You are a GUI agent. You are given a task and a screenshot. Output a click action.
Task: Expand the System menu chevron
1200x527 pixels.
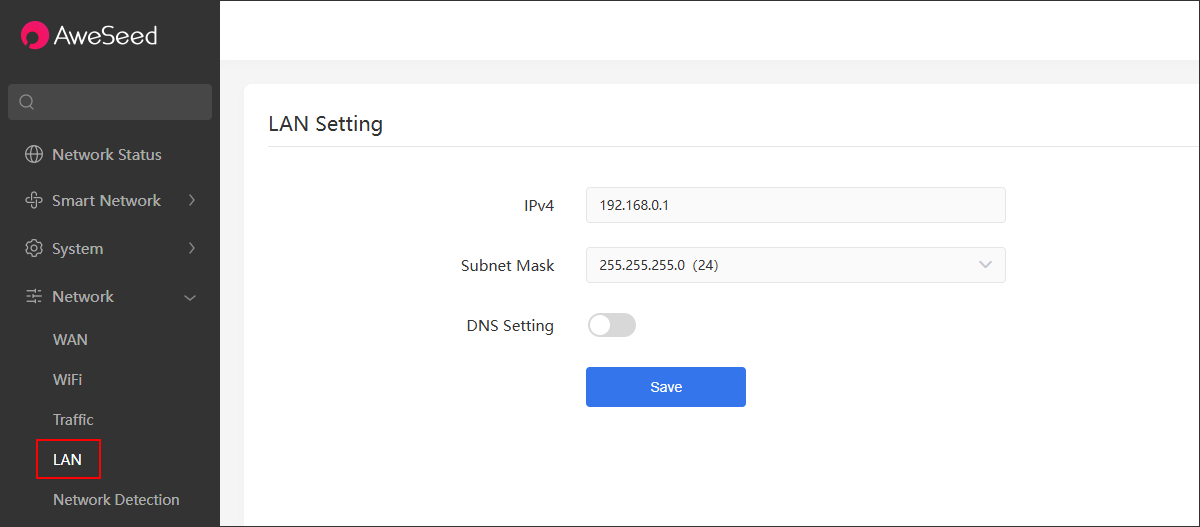pos(192,248)
